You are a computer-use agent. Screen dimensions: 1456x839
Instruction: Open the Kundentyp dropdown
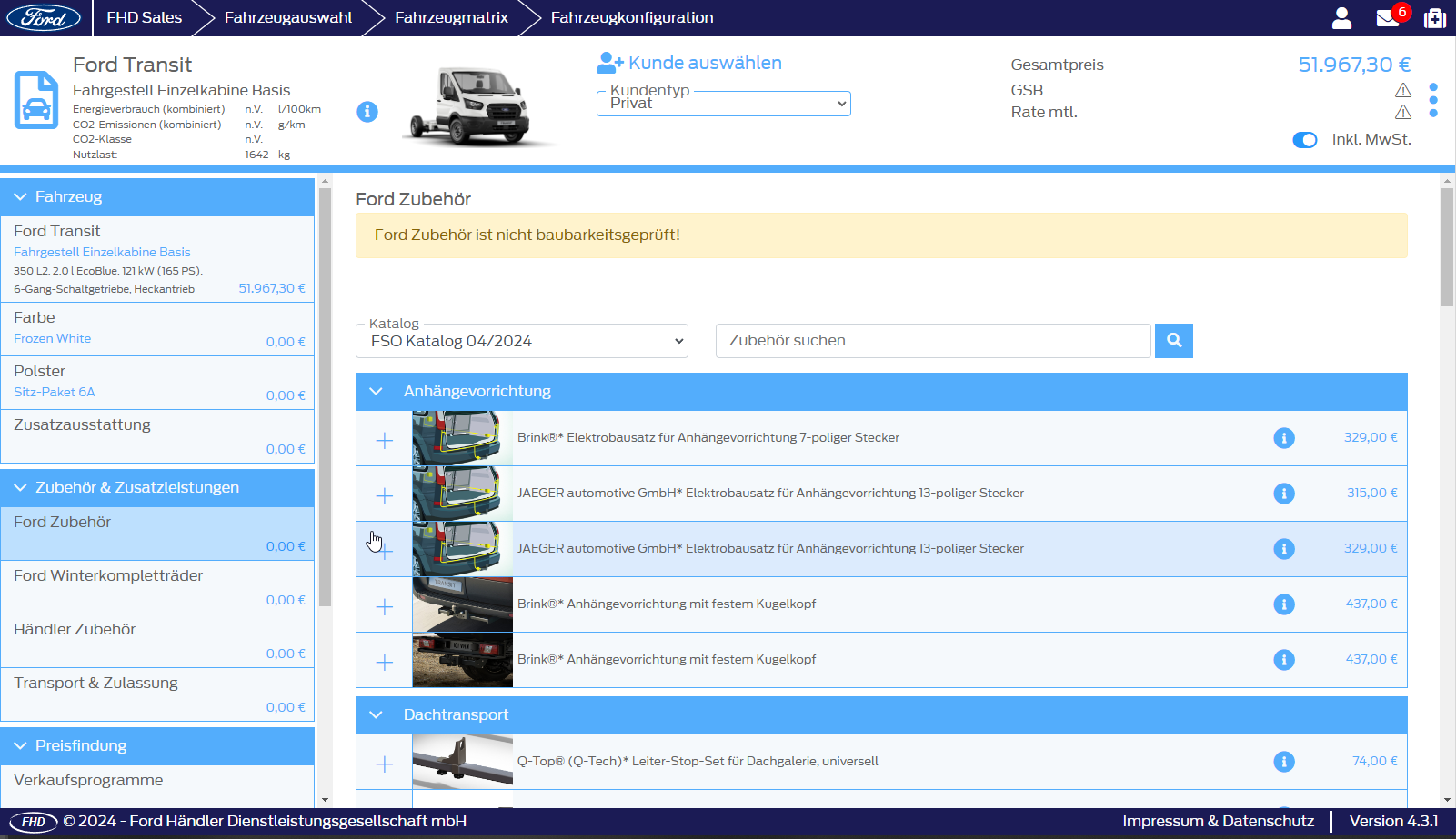tap(724, 104)
